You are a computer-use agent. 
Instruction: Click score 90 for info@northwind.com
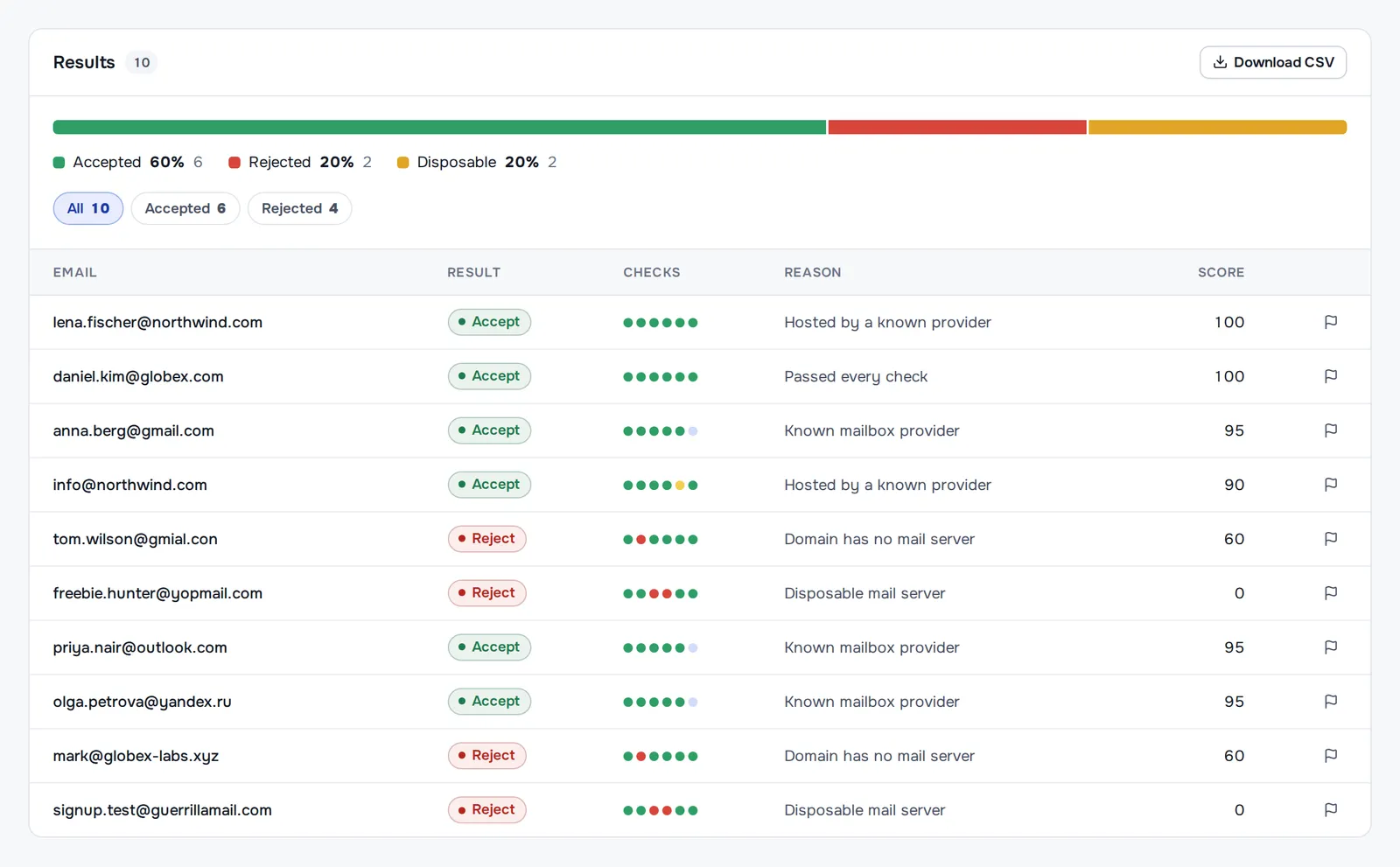coord(1234,485)
